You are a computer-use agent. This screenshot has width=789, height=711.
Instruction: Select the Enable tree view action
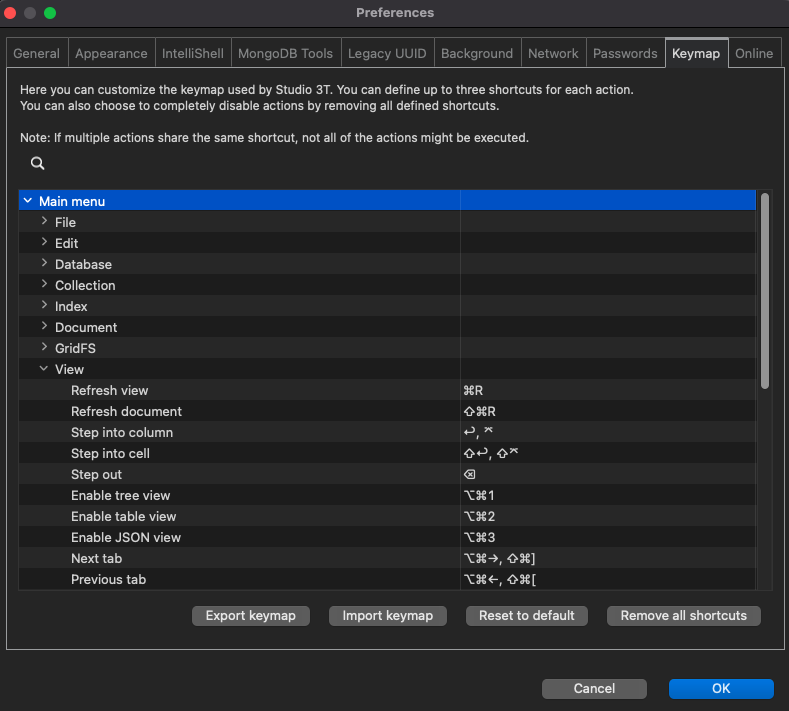[x=387, y=495]
